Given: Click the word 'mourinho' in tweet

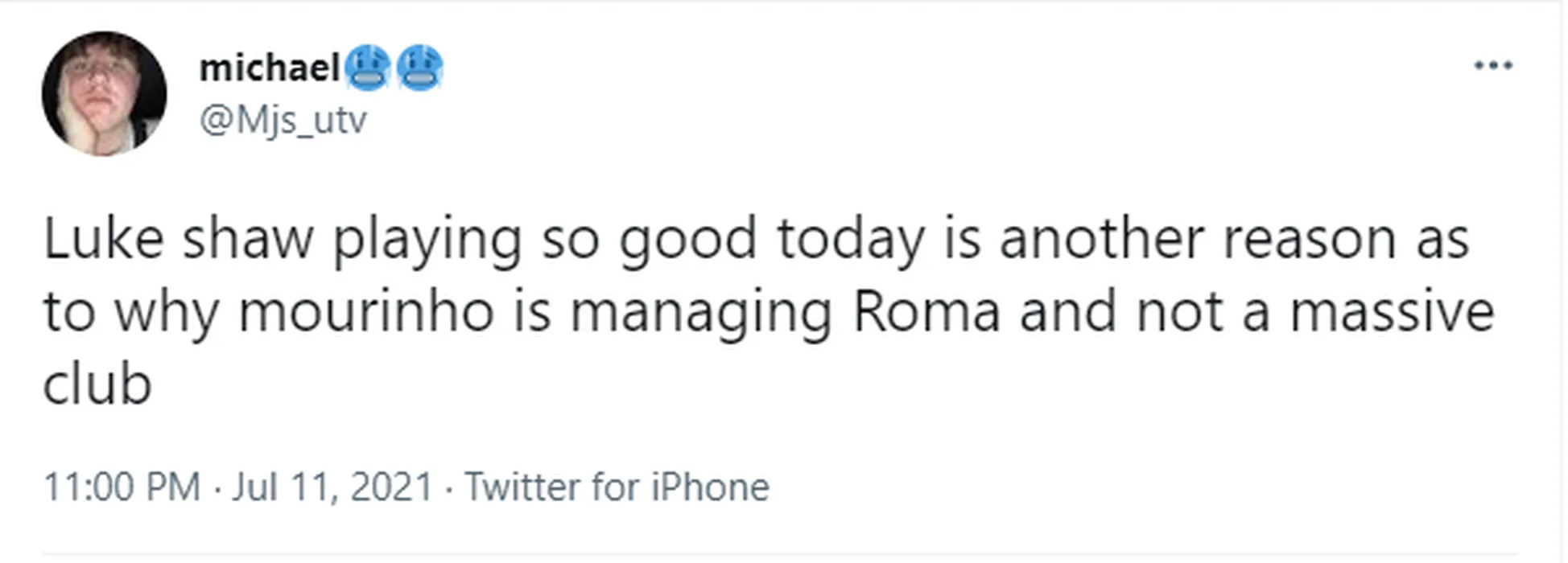Looking at the screenshot, I should pos(366,312).
